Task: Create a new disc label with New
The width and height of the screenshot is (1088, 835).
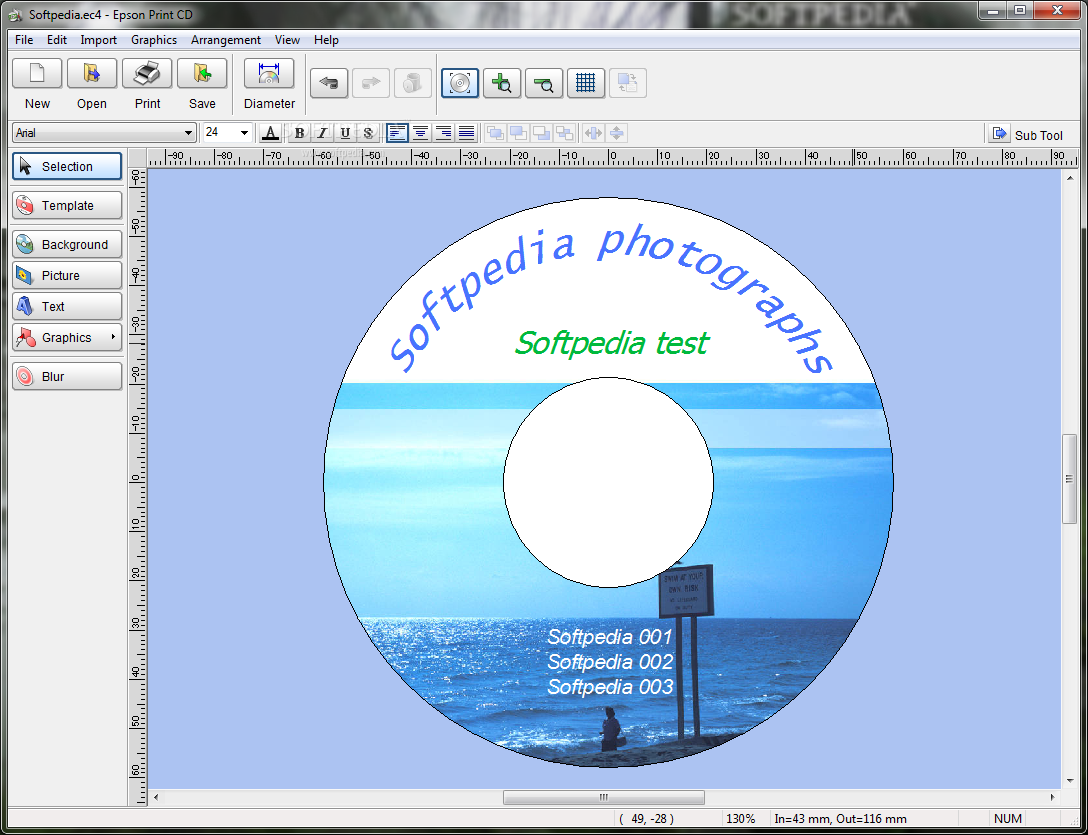Action: point(37,73)
